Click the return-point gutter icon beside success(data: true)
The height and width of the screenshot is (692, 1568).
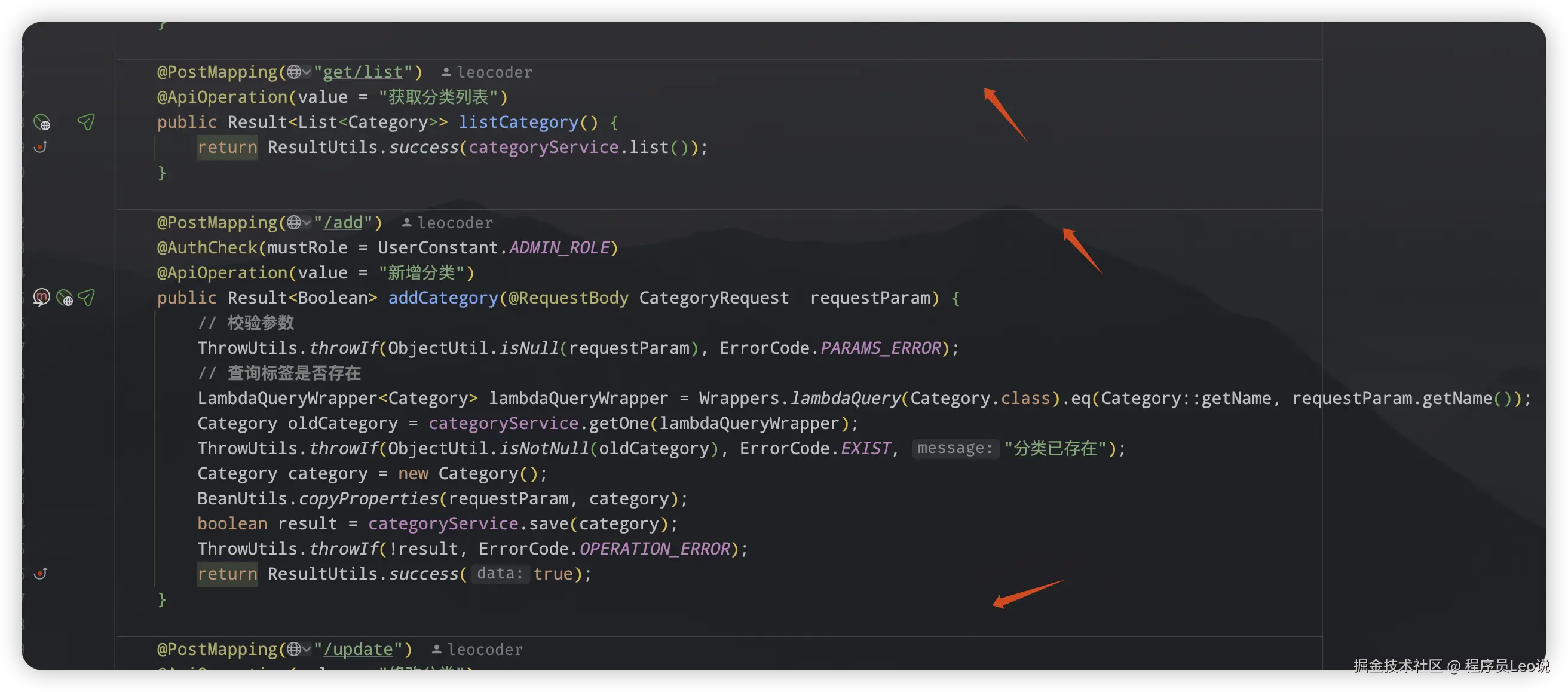tap(41, 573)
